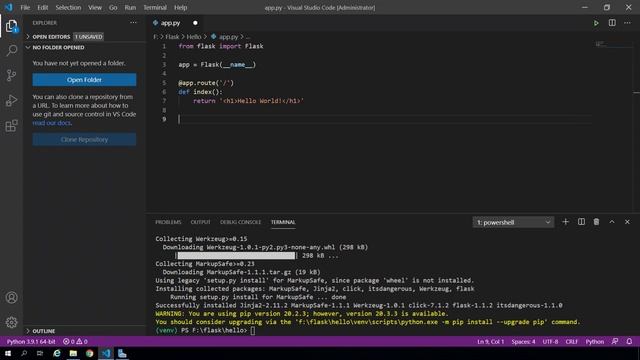Maximize the panel with the up chevron

pos(612,222)
